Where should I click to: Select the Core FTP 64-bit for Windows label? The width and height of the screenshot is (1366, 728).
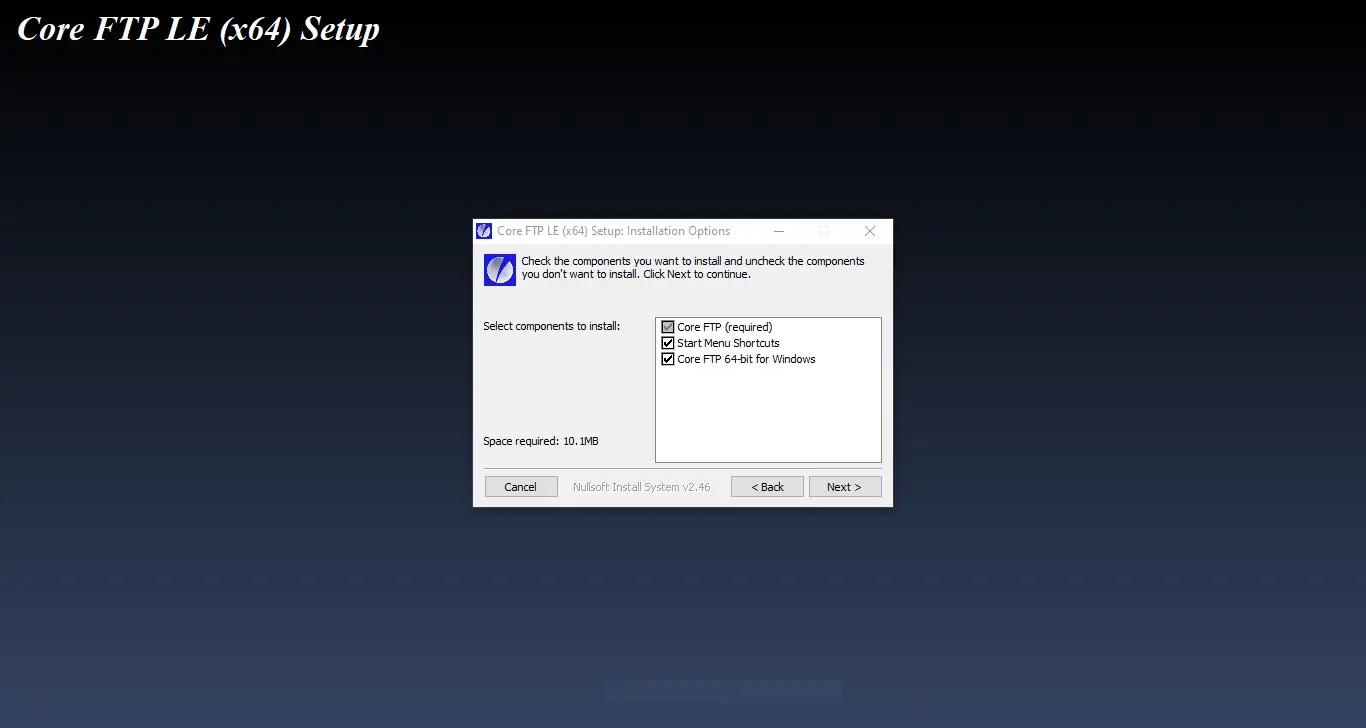(746, 359)
